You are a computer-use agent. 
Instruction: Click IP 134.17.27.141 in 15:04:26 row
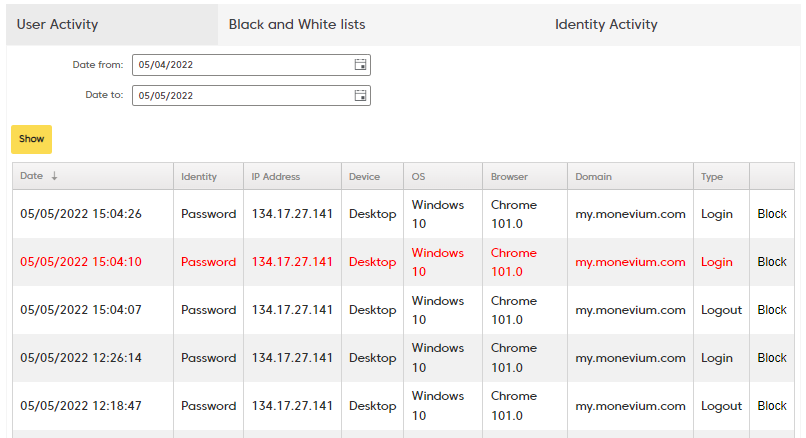[x=292, y=214]
